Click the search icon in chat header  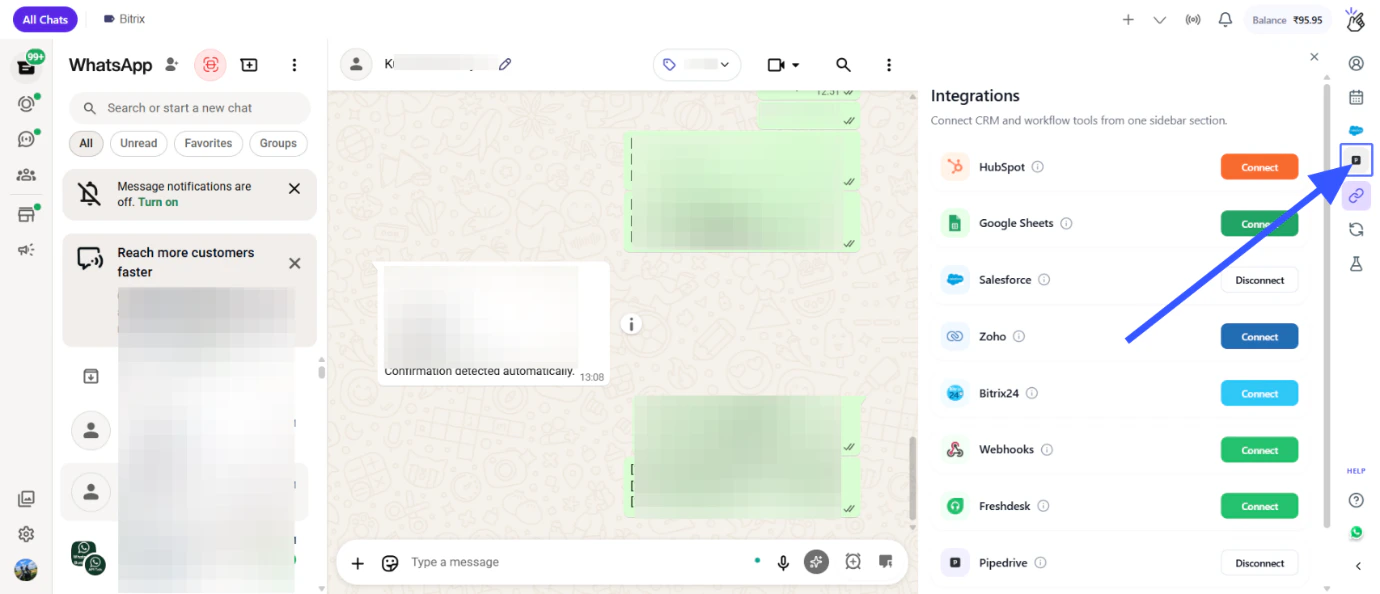coord(843,64)
